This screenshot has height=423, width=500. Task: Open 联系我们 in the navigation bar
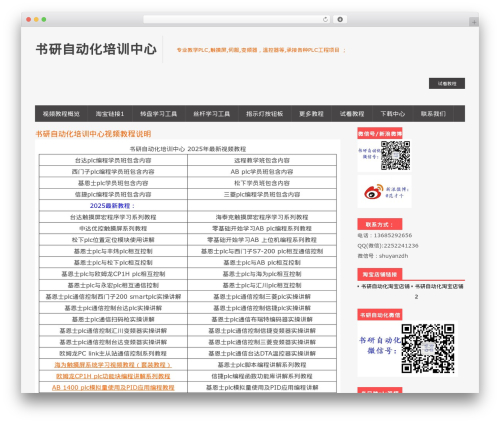(x=433, y=114)
